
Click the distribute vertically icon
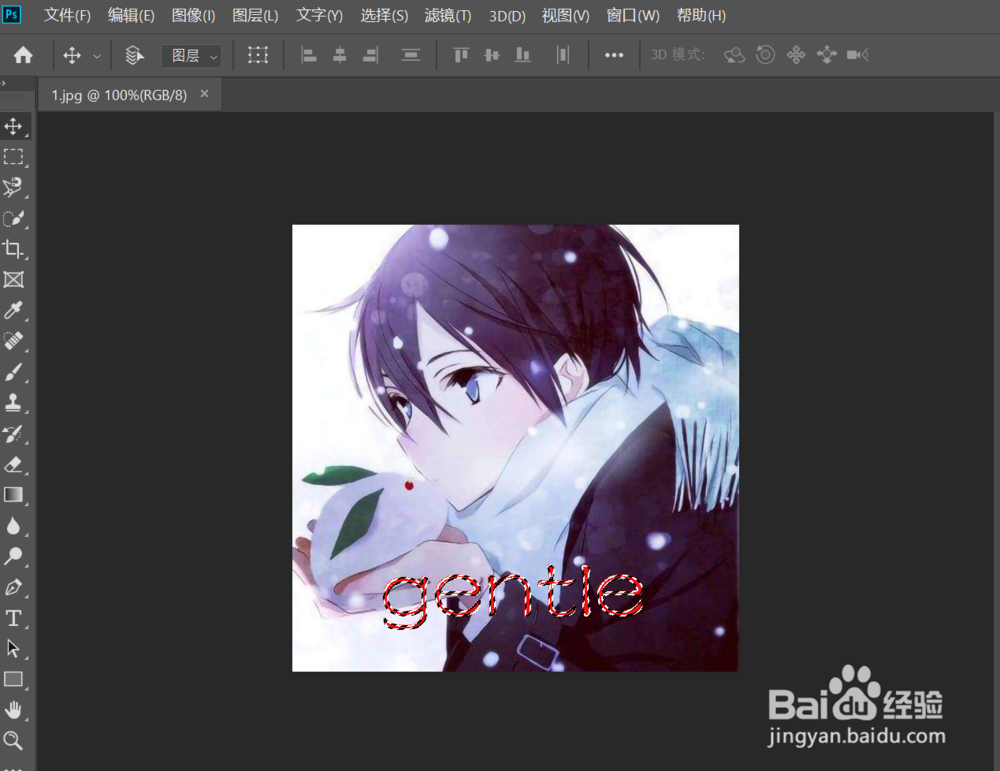pyautogui.click(x=411, y=55)
